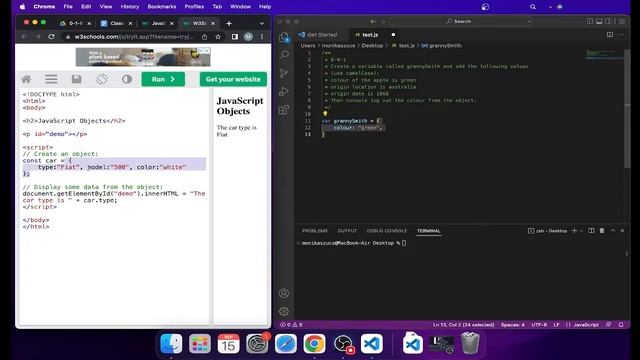The height and width of the screenshot is (360, 640).
Task: Open Run and Debug view in VS Code
Action: tap(284, 91)
